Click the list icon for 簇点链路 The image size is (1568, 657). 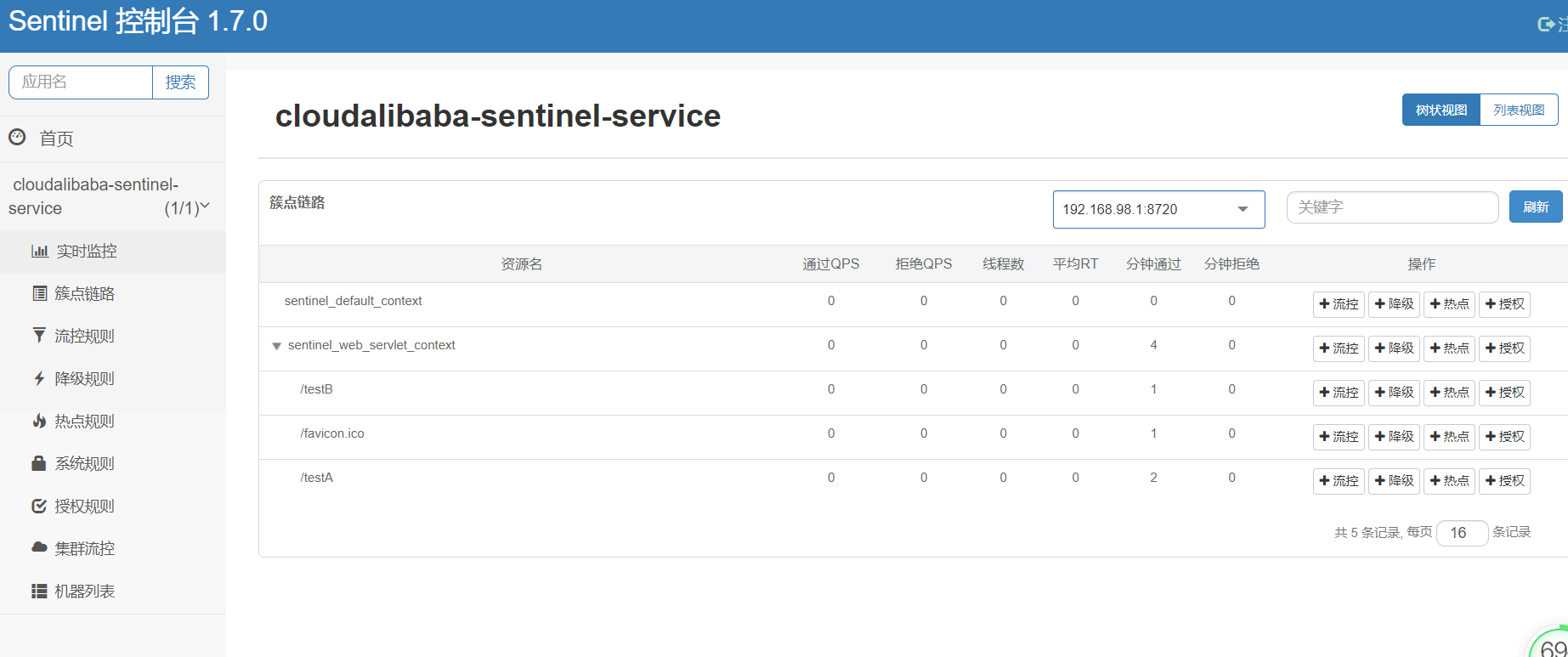coord(39,293)
